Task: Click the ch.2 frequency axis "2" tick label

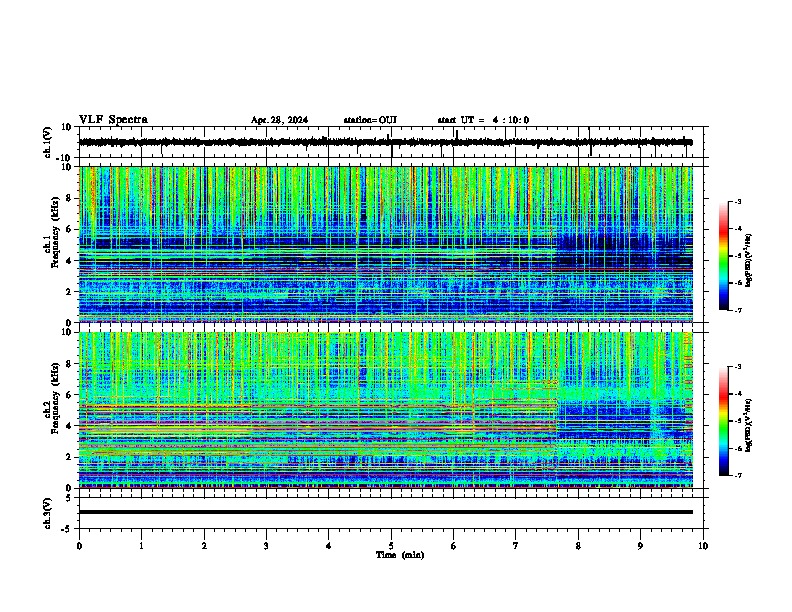Action: (x=69, y=457)
